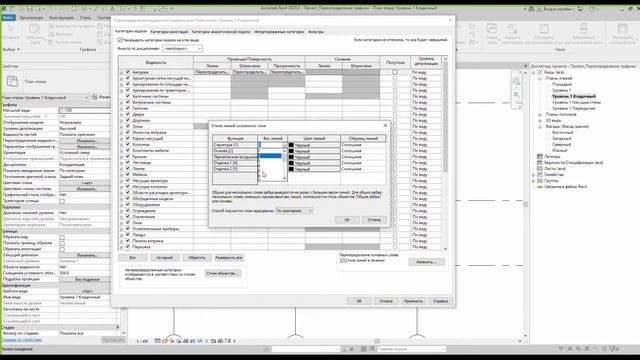Open line weight dropdown arrow for Структура row
This screenshot has height=360, width=640.
pos(284,145)
